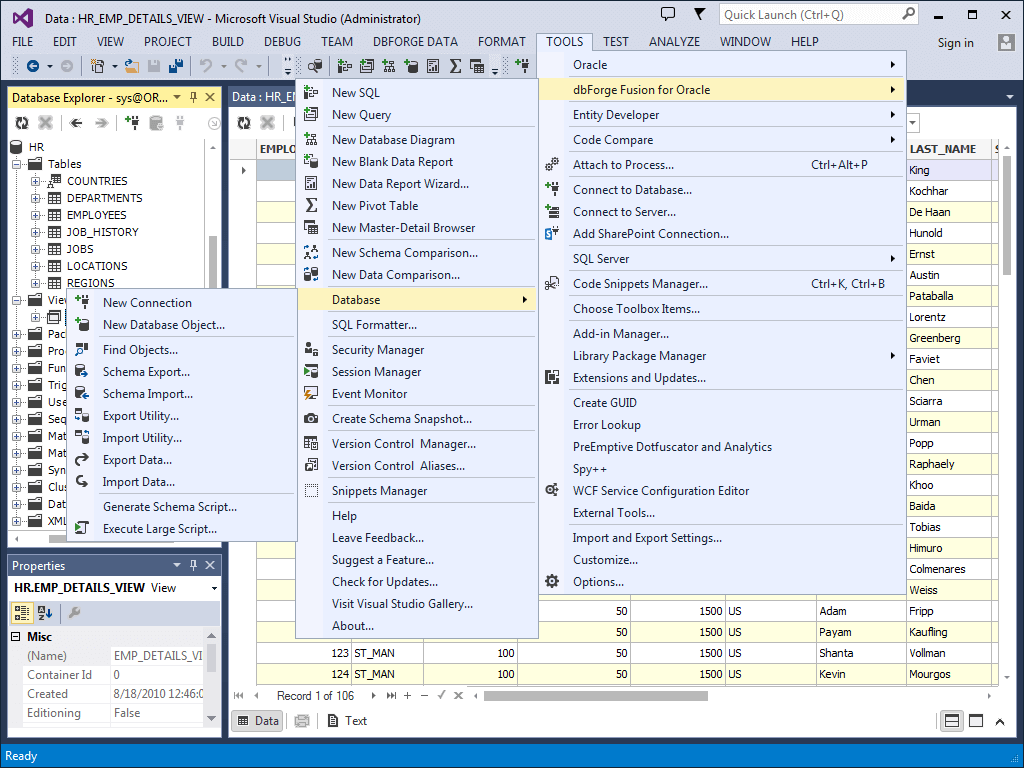This screenshot has height=768, width=1024.
Task: Click the horizontal scrollbar of data grid
Action: [595, 696]
